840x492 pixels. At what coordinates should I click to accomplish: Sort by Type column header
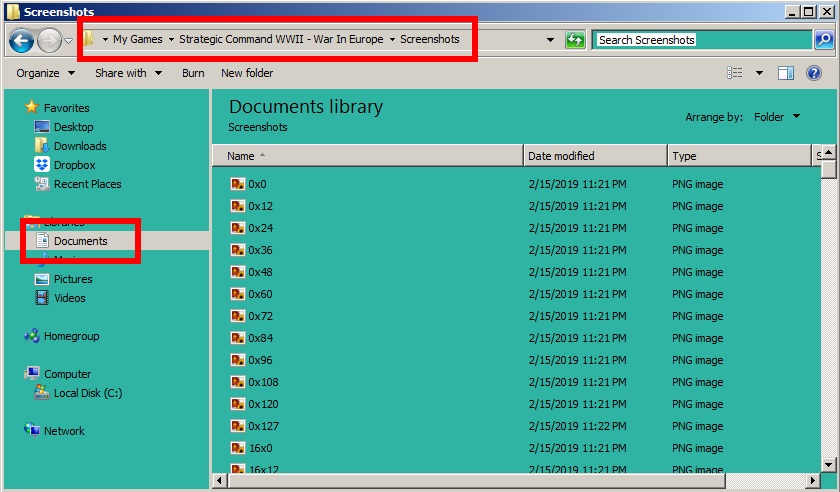click(740, 156)
